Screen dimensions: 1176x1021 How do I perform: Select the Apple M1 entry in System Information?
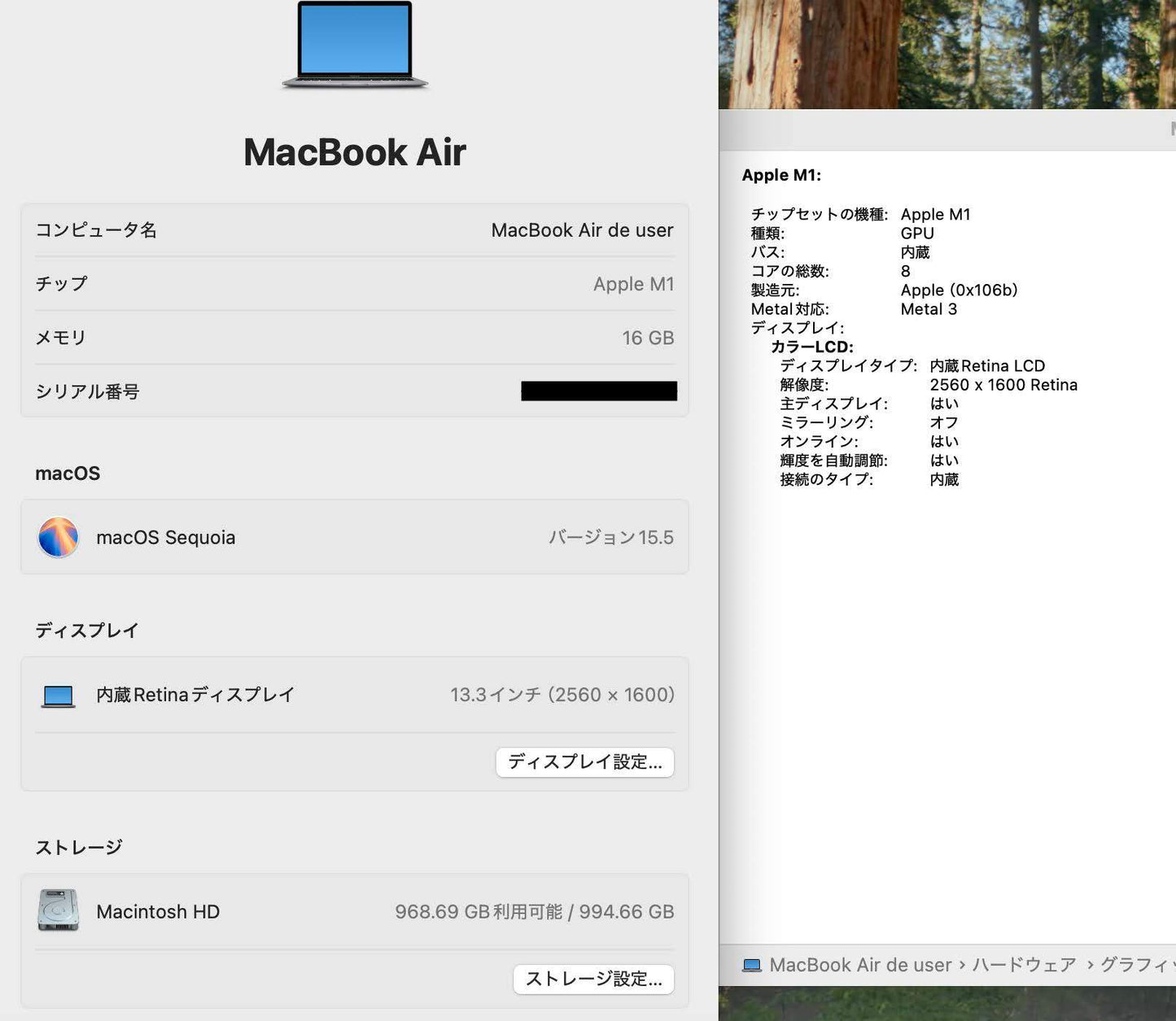[x=780, y=175]
